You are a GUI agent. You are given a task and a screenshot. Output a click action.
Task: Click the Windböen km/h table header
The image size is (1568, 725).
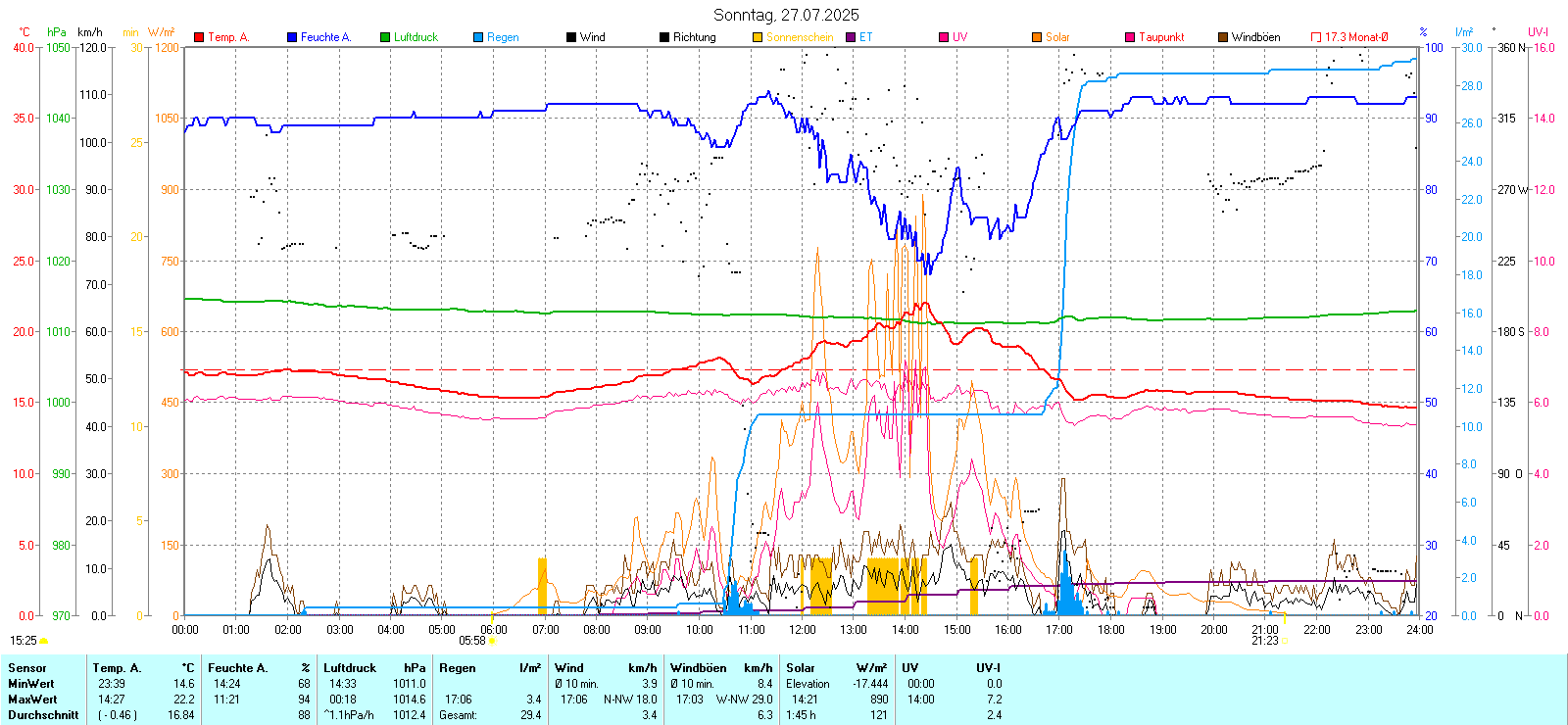(721, 668)
